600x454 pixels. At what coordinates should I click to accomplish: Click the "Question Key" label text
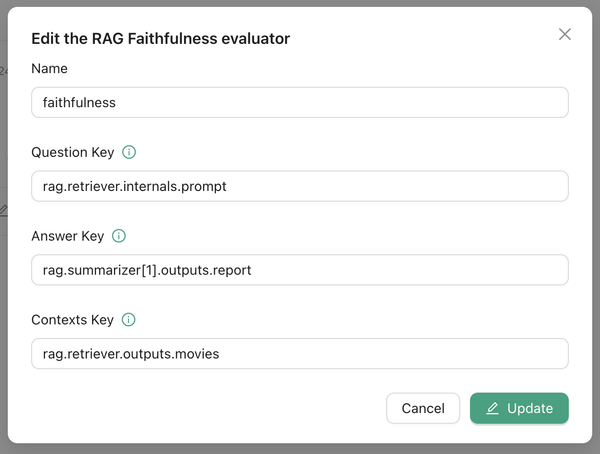pos(73,153)
